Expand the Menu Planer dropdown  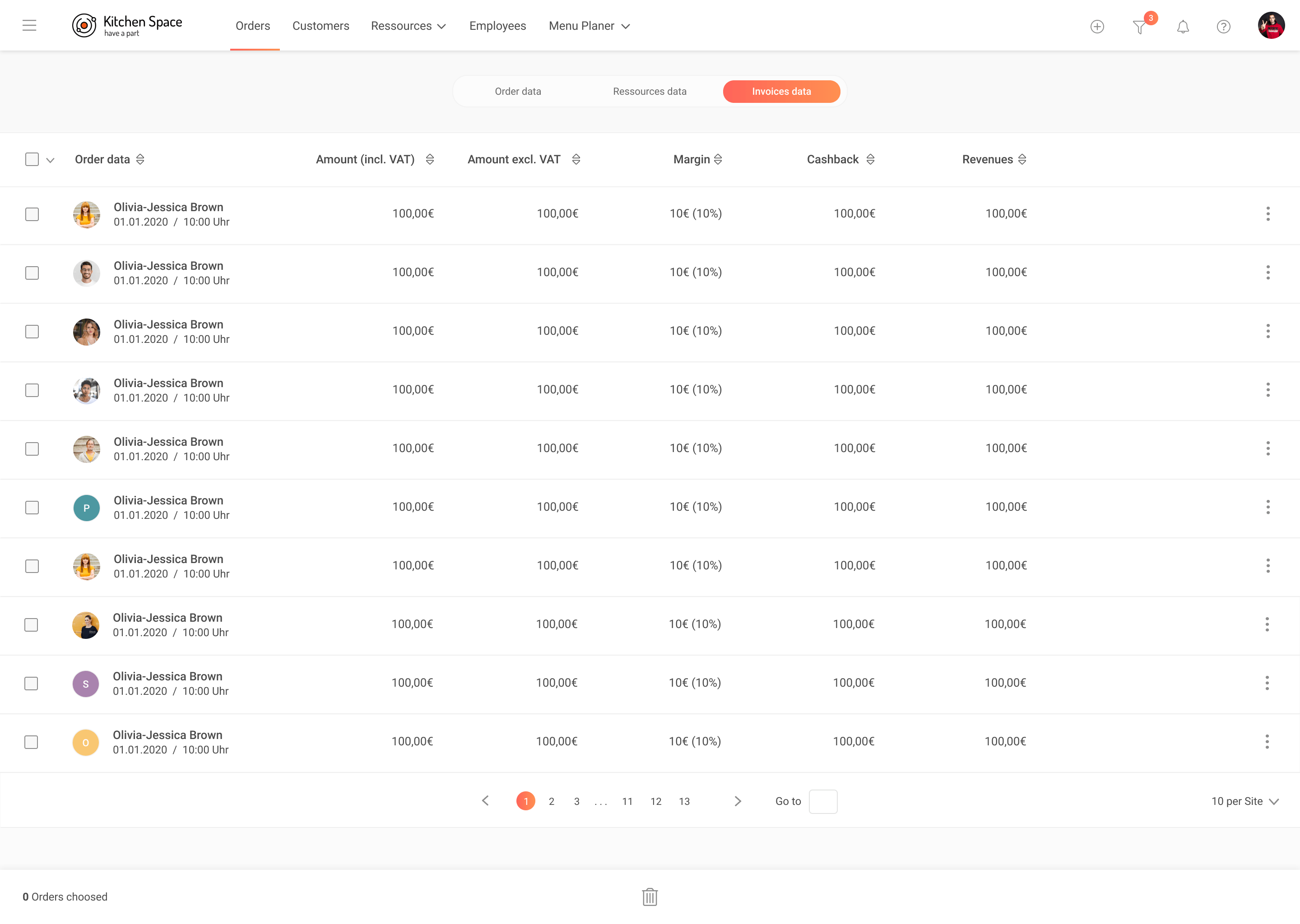point(589,26)
